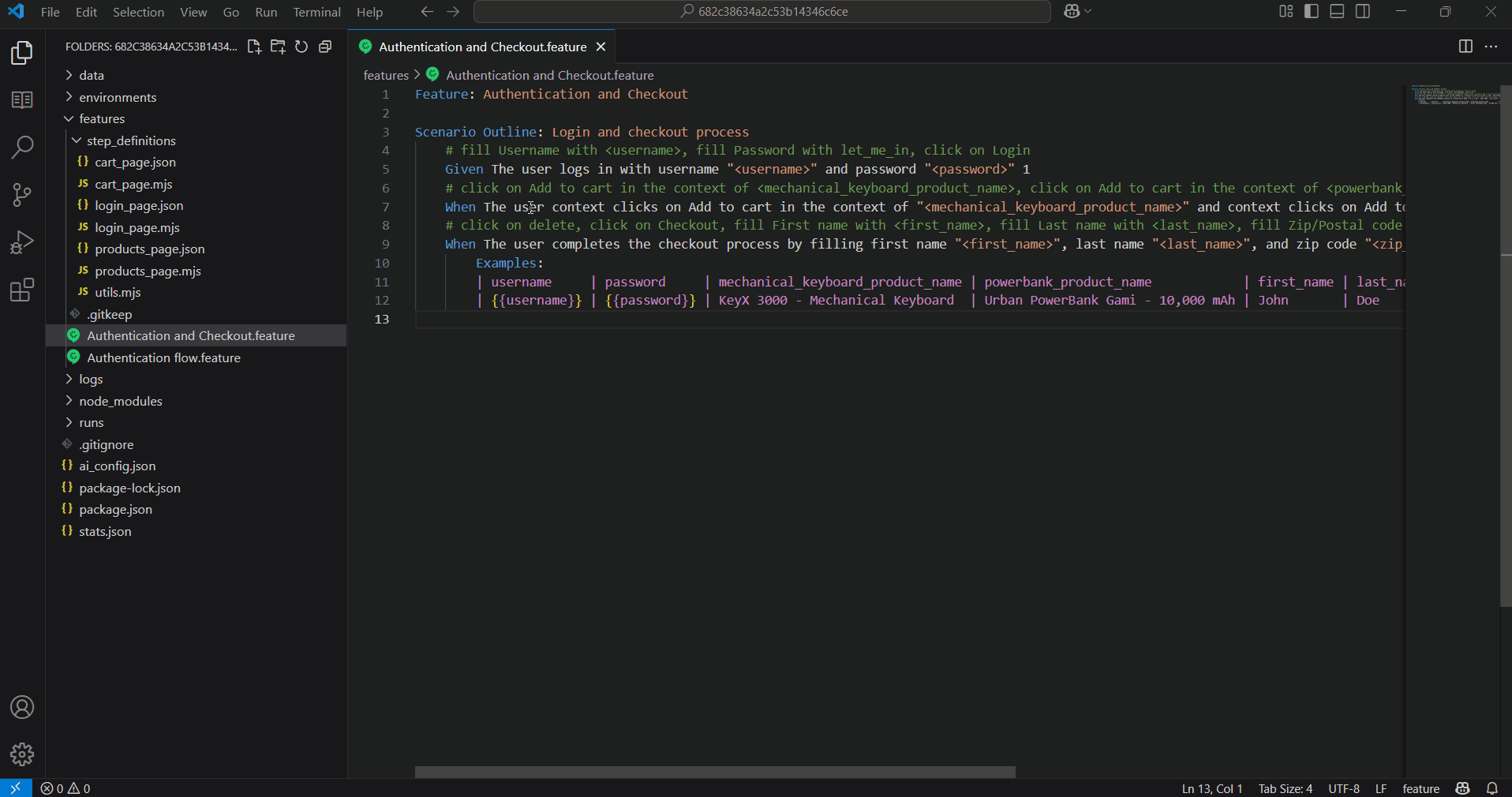Open the Search view in activity bar

pyautogui.click(x=22, y=147)
